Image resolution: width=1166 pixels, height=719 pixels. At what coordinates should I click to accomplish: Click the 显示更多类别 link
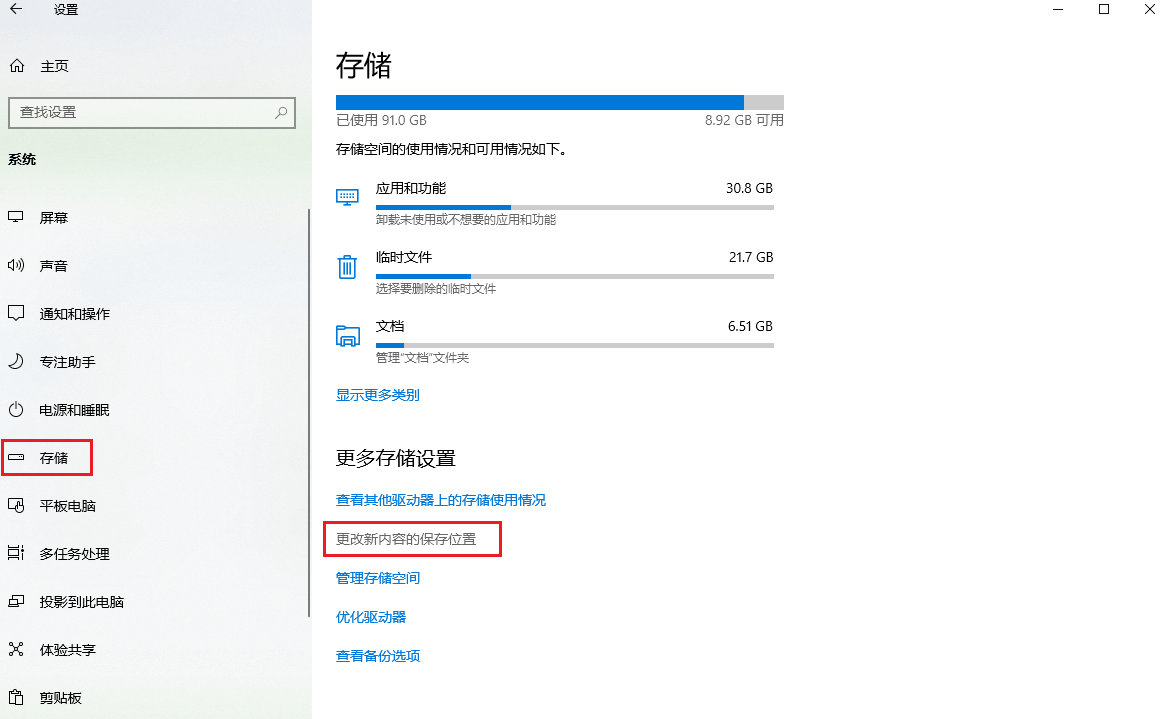click(x=377, y=394)
